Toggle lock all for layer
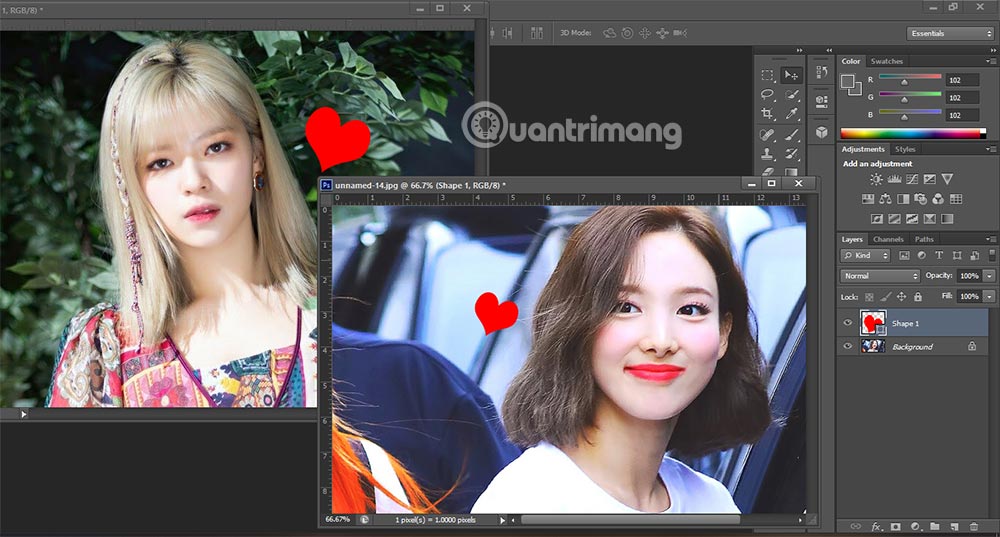 click(918, 297)
